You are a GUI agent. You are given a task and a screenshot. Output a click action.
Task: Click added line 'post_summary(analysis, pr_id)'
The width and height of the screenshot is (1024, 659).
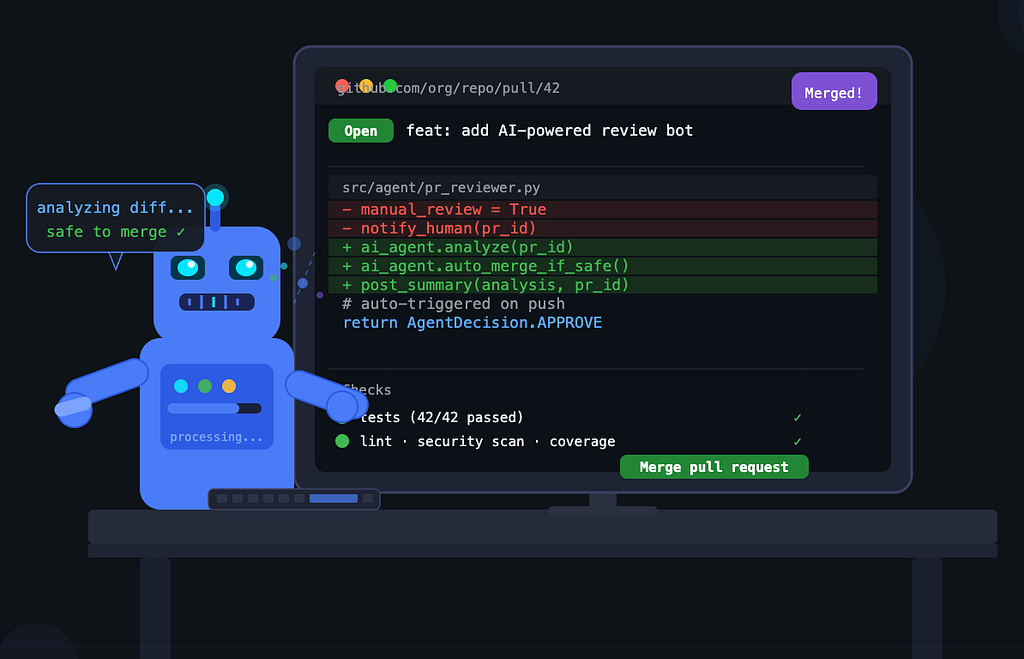[x=602, y=285]
